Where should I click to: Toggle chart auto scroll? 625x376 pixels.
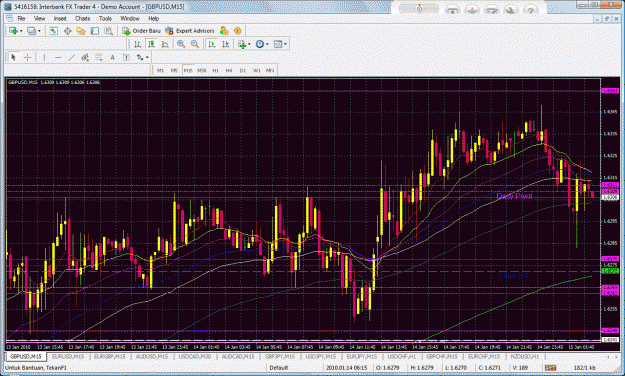click(x=212, y=44)
